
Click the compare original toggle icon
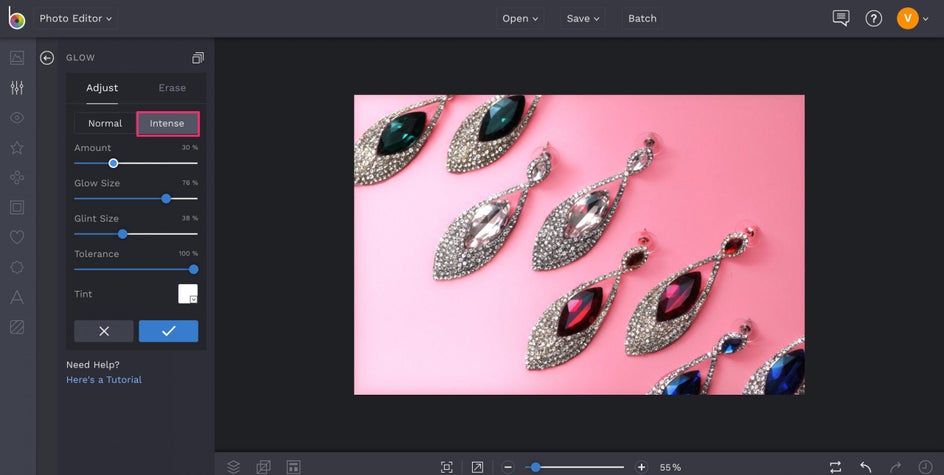click(835, 467)
